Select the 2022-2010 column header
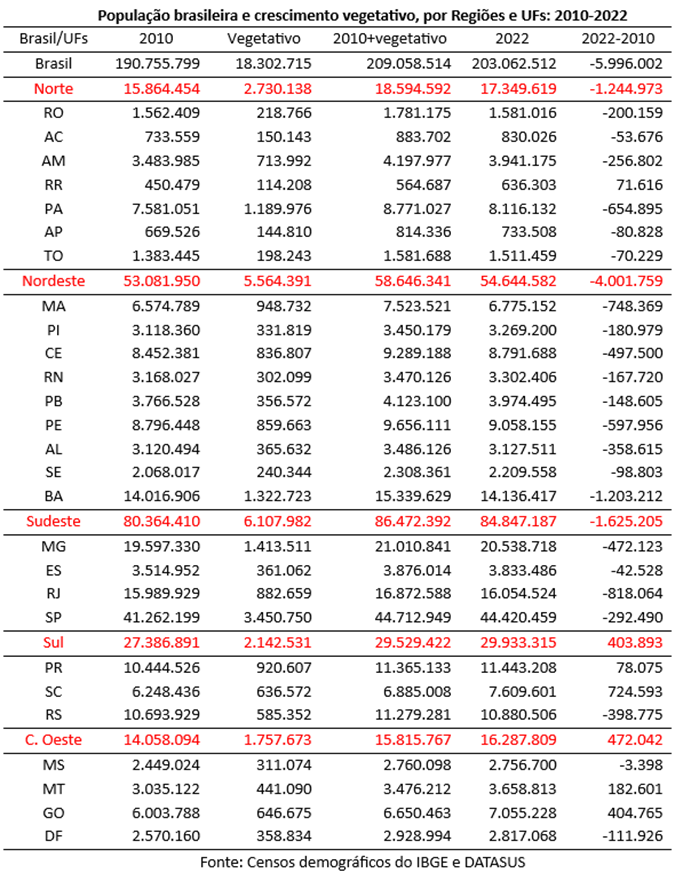This screenshot has width=683, height=873. [x=618, y=39]
